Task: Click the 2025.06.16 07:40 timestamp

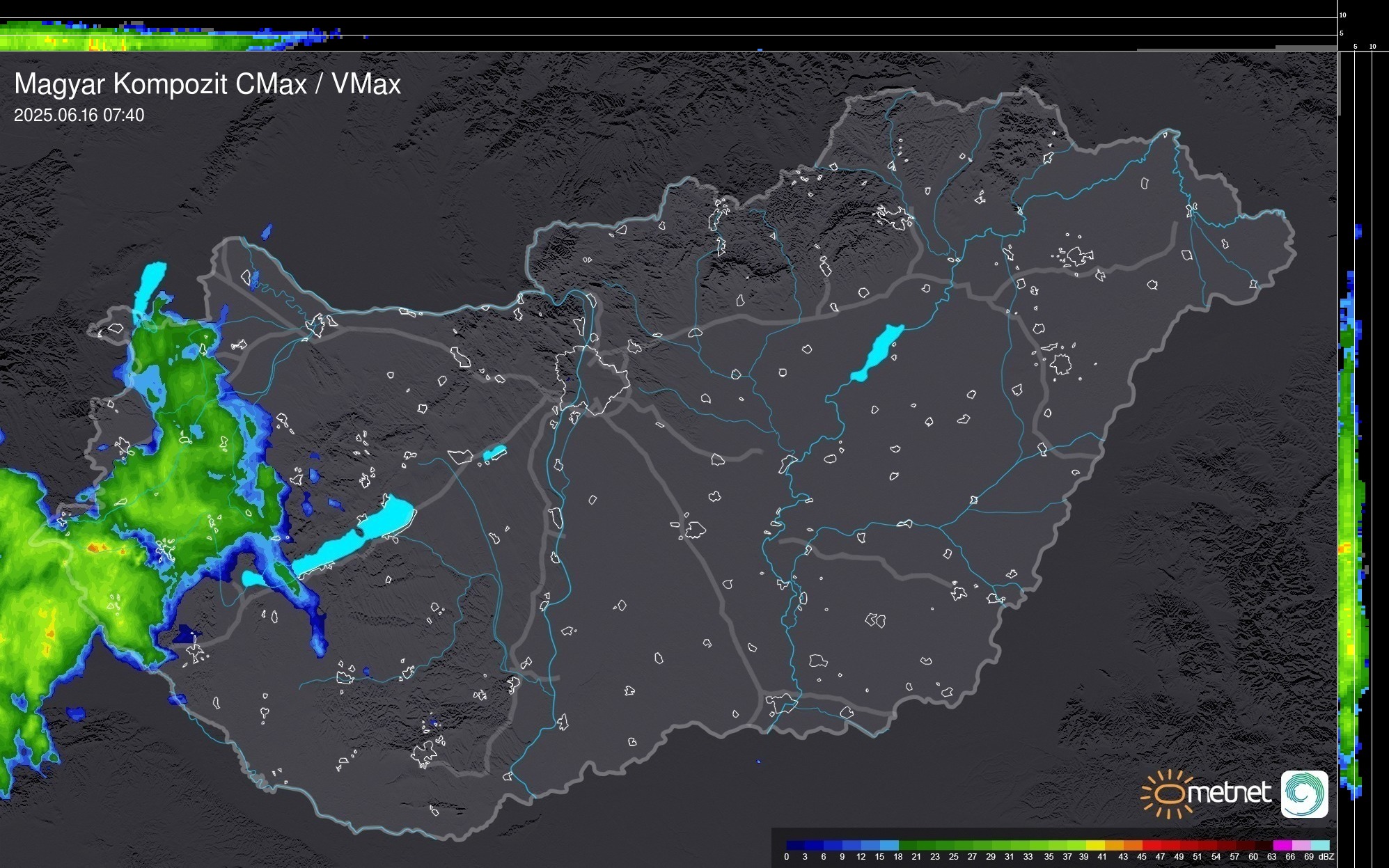Action: (79, 115)
